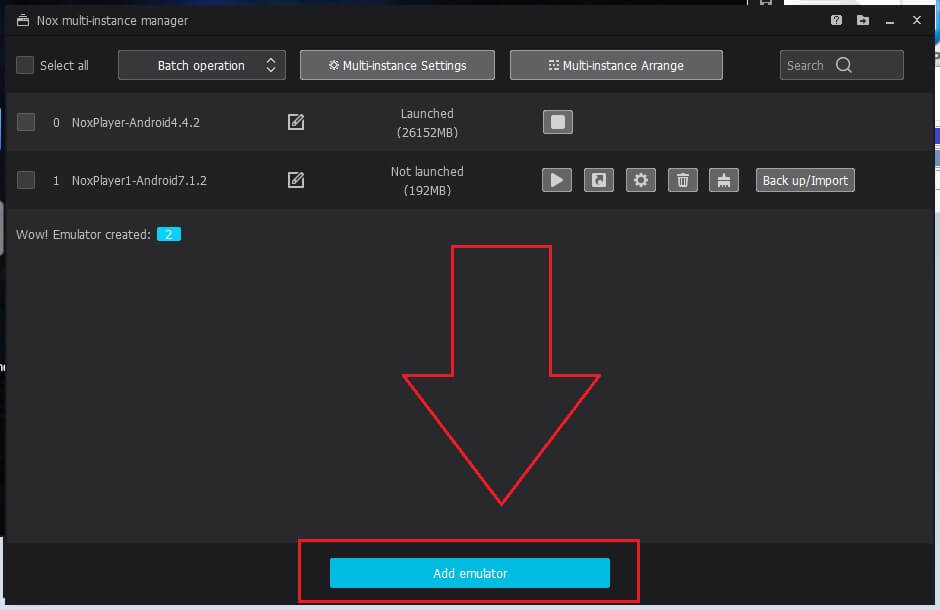Click the Back up/Import button
The height and width of the screenshot is (610, 940).
point(805,180)
